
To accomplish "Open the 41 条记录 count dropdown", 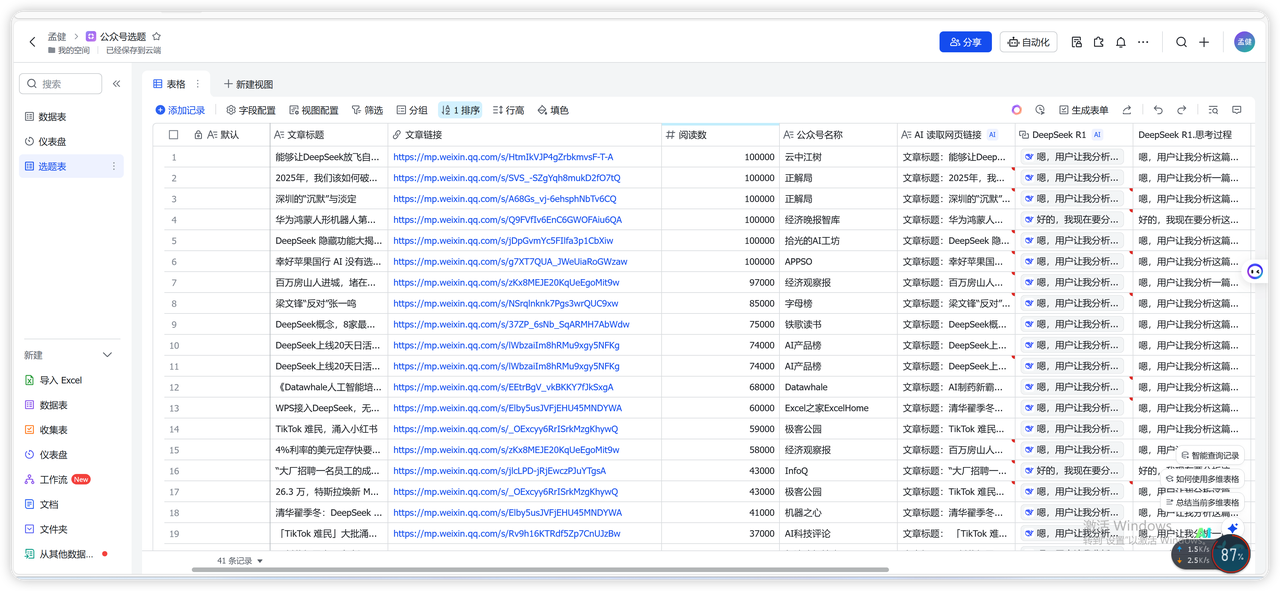I will pyautogui.click(x=240, y=561).
